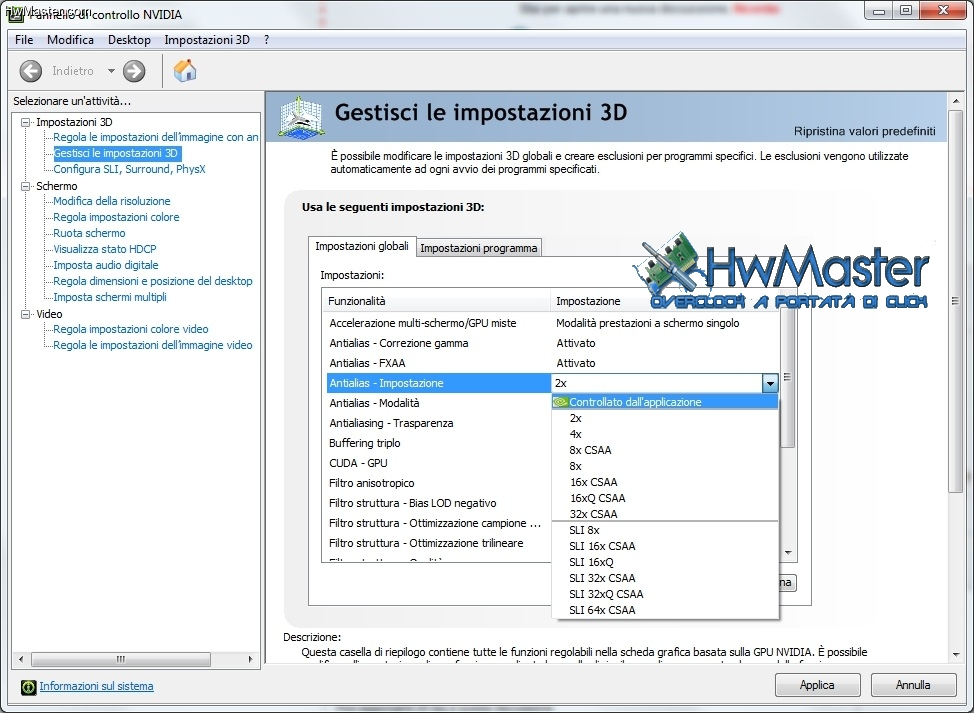Open Regola impostazioni colore
Screen dimensions: 974x713
click(116, 217)
